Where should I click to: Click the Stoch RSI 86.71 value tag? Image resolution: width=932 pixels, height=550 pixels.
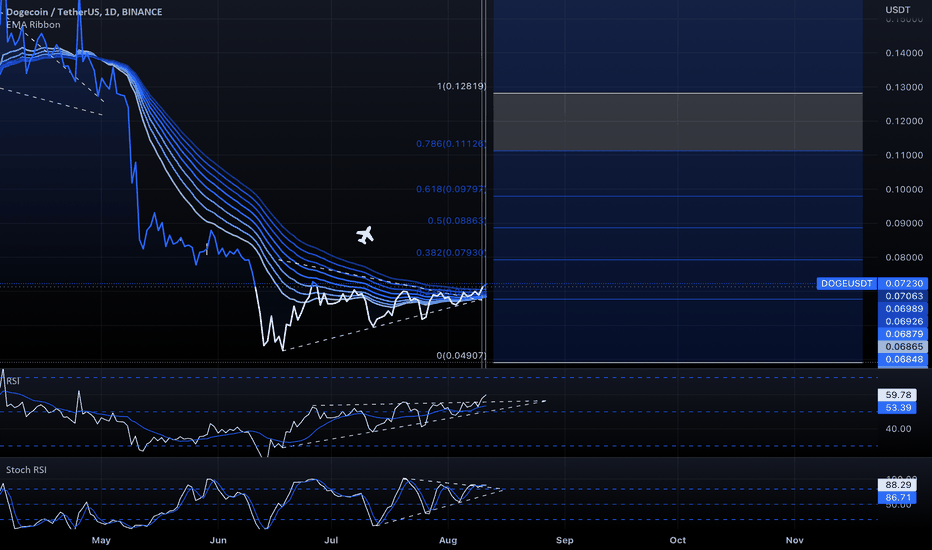pos(898,498)
